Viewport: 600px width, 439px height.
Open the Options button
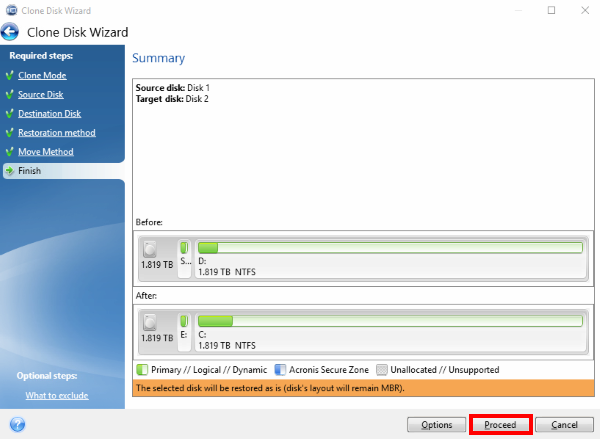click(436, 425)
